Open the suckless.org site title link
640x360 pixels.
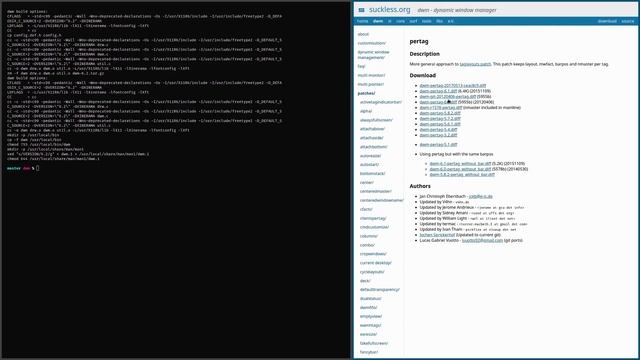[389, 9]
